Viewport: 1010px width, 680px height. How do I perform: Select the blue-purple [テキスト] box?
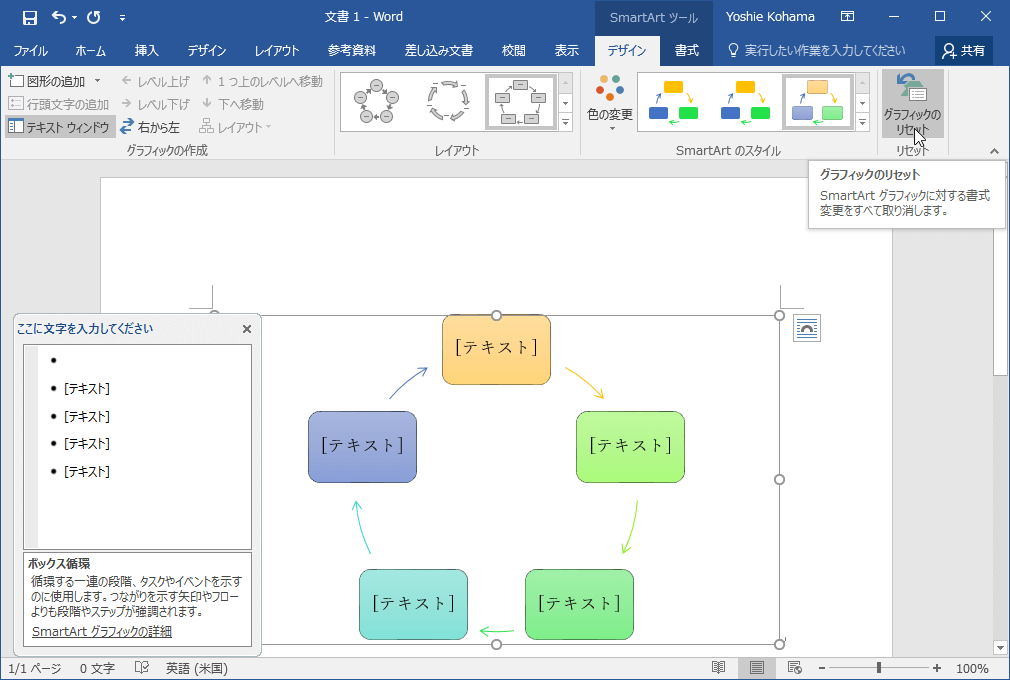(x=362, y=447)
